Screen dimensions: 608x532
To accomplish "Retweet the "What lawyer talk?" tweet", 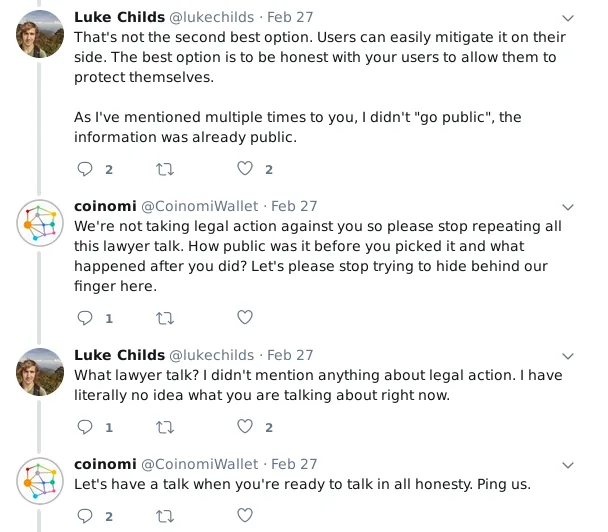I will point(165,427).
